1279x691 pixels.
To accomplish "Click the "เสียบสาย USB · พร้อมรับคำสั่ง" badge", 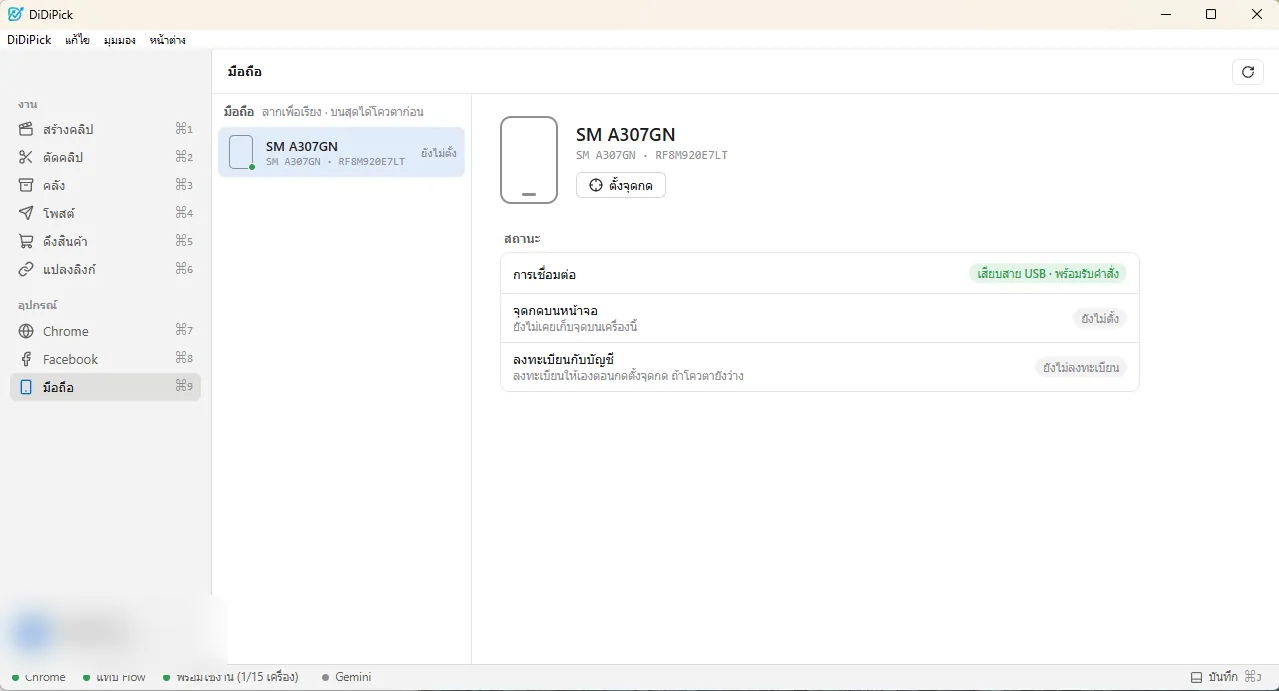I will [1048, 274].
